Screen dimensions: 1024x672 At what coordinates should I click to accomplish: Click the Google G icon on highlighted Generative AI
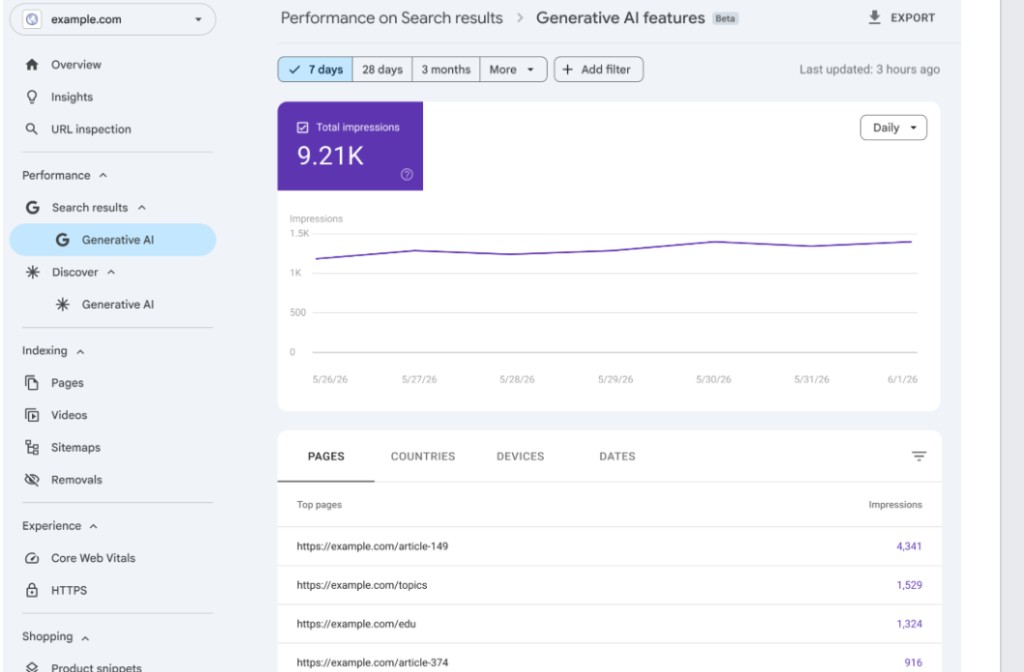coord(62,240)
